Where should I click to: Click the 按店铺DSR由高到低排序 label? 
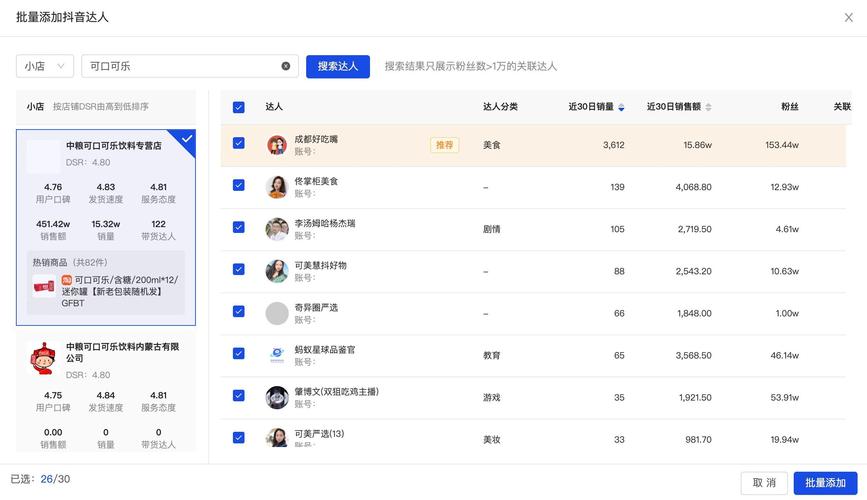pos(101,106)
